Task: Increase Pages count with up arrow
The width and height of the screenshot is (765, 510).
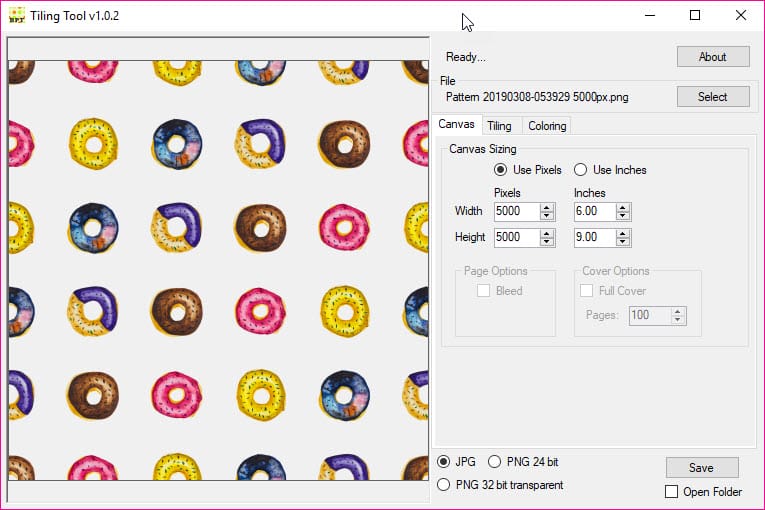Action: [678, 311]
